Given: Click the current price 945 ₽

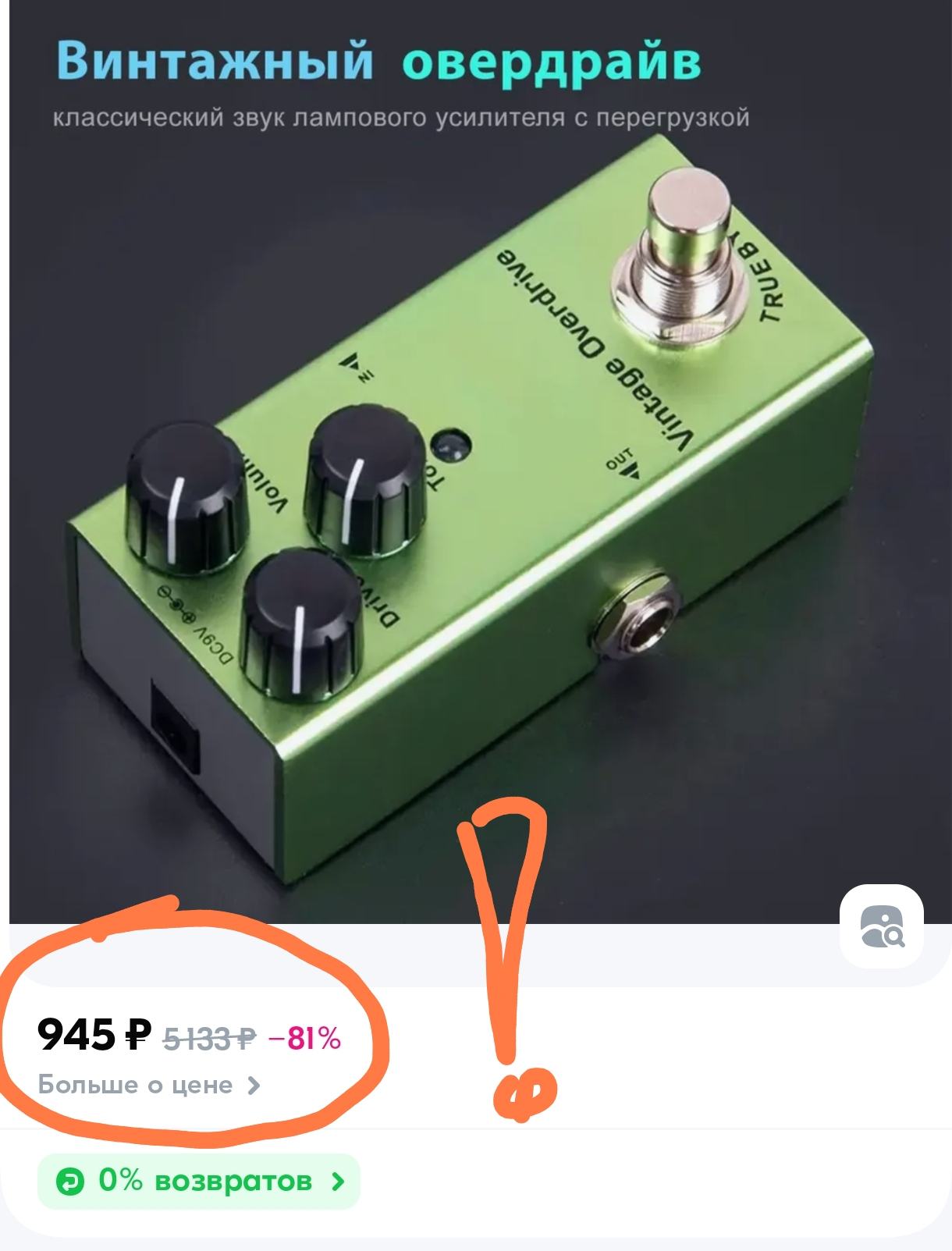Looking at the screenshot, I should 94,1036.
